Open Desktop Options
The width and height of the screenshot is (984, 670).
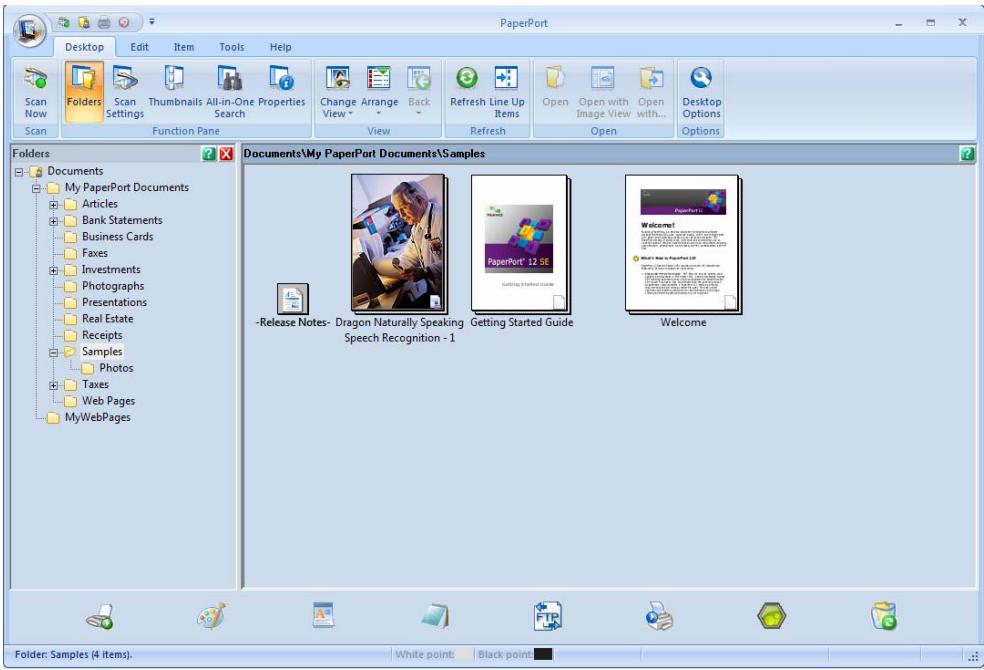[x=701, y=91]
